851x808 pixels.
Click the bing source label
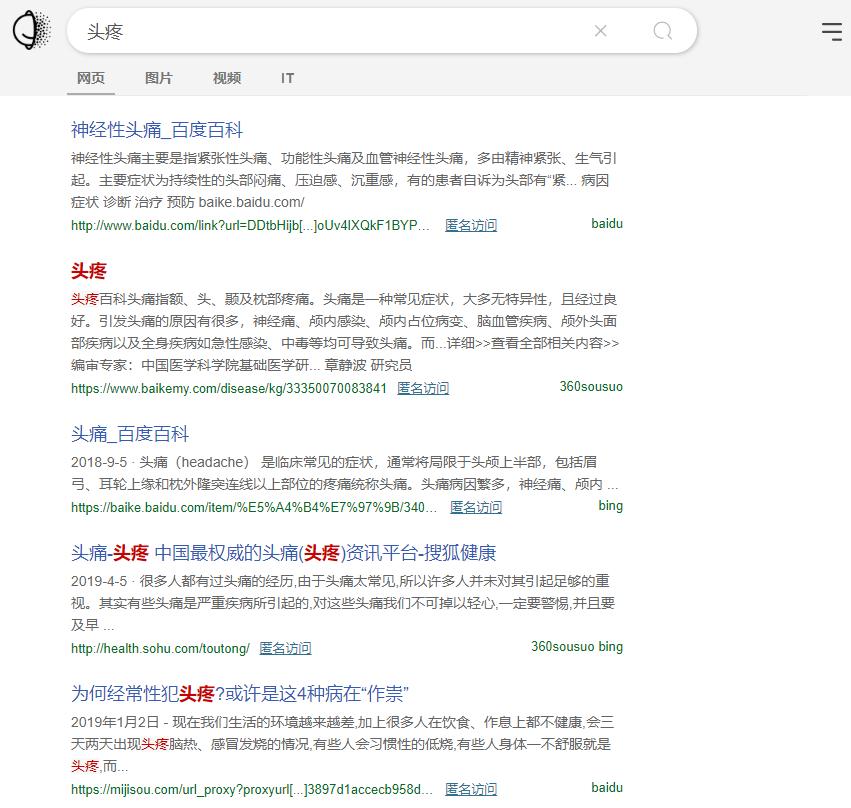coord(610,506)
